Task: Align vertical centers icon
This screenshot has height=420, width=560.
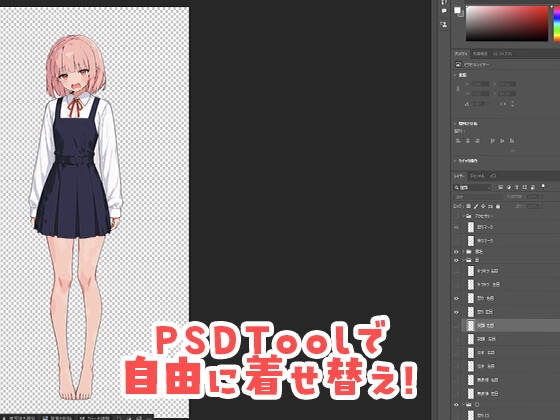Action: pyautogui.click(x=502, y=141)
